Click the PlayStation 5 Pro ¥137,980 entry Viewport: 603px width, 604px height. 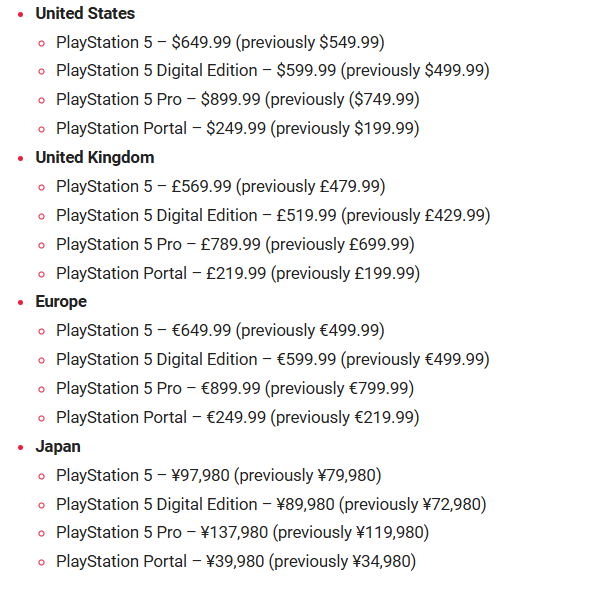[243, 533]
